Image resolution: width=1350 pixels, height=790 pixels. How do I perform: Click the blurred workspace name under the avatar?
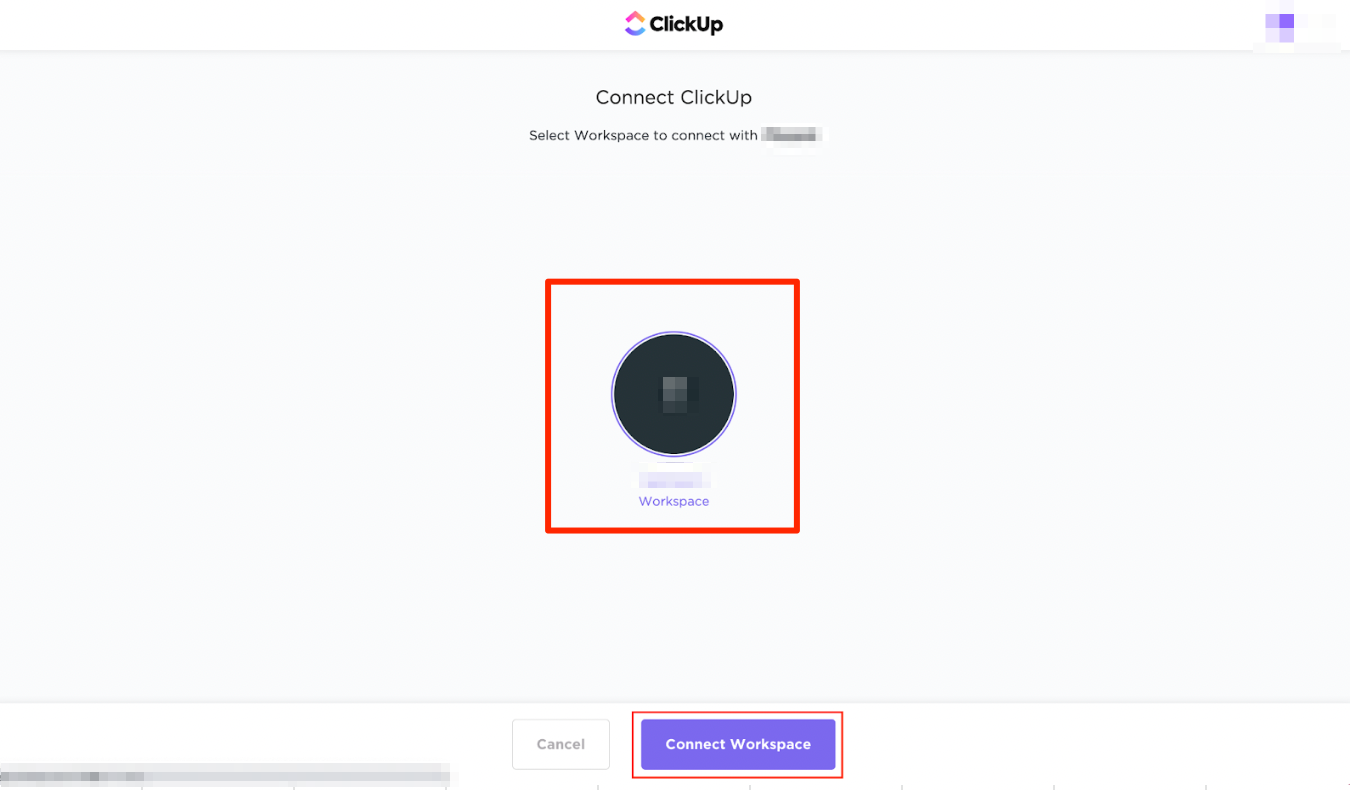pos(673,481)
